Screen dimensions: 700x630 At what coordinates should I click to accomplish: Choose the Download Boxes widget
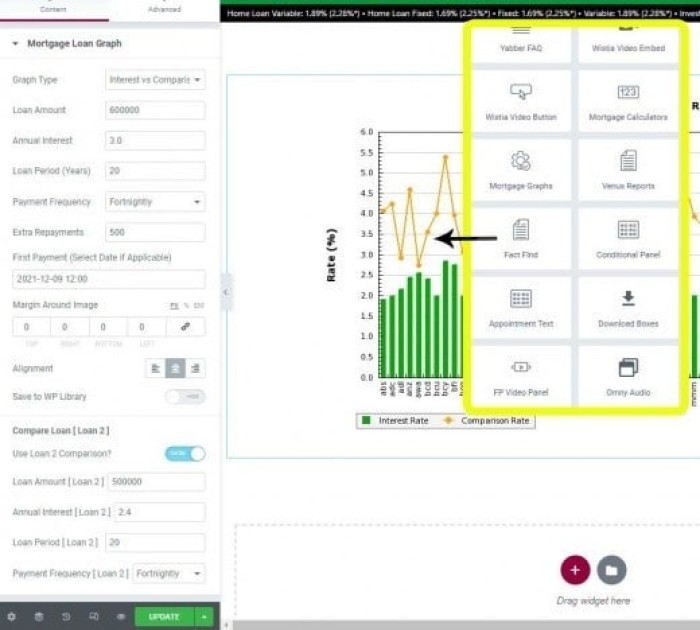(x=627, y=307)
